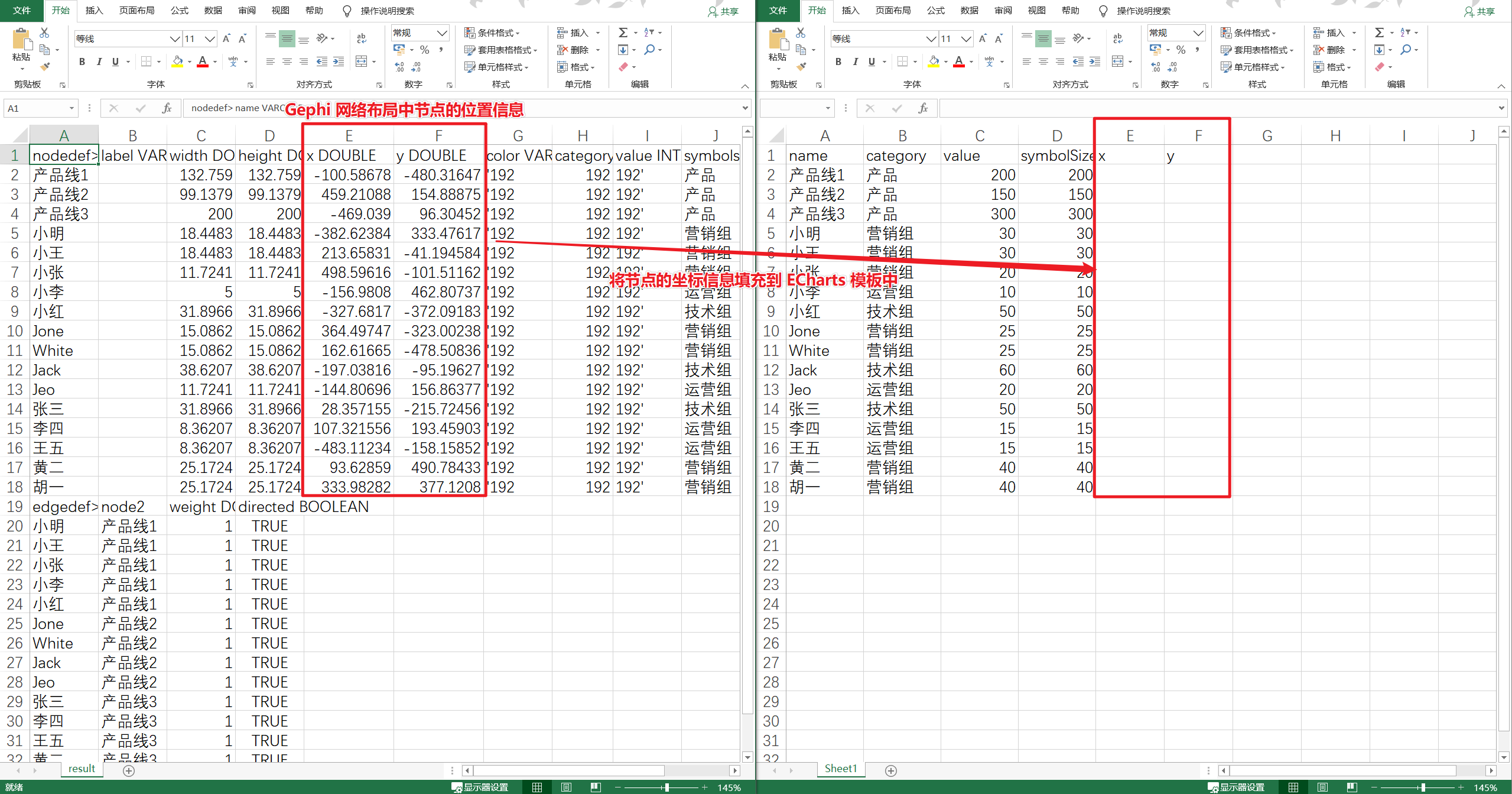Click orientation icon in left window
The width and height of the screenshot is (1512, 794).
click(x=322, y=38)
